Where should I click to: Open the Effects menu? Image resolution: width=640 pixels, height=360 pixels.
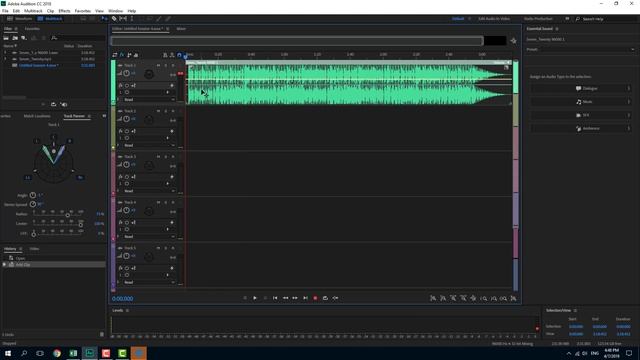64,11
